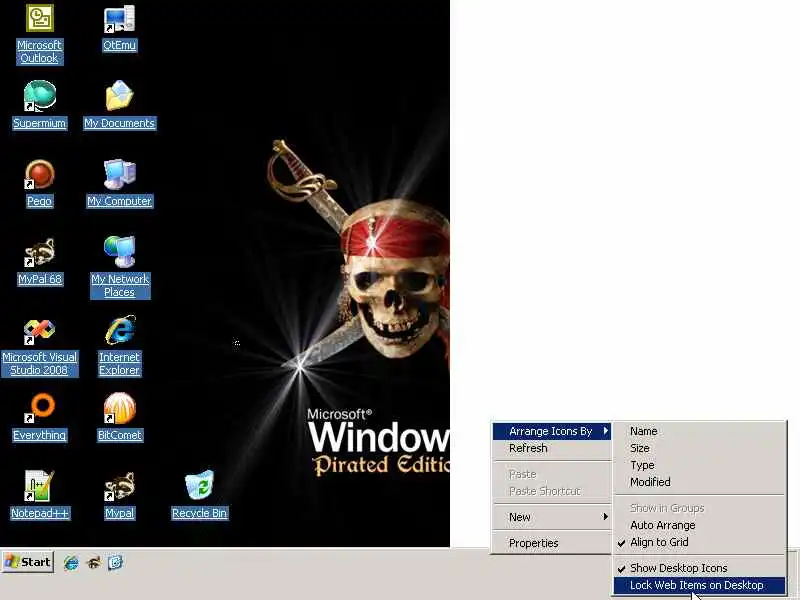Launch Internet Explorer from Quick Launch bar

coord(71,562)
